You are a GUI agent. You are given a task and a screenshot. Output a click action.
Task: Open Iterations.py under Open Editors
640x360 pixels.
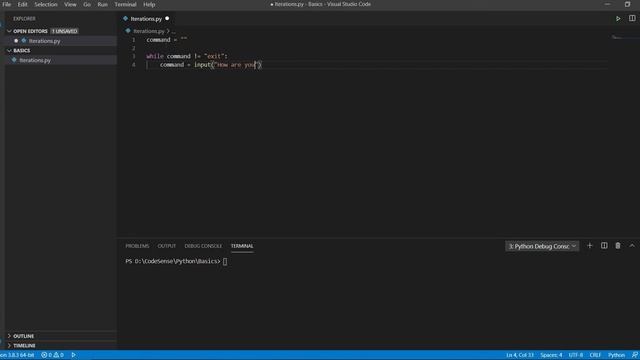click(44, 41)
